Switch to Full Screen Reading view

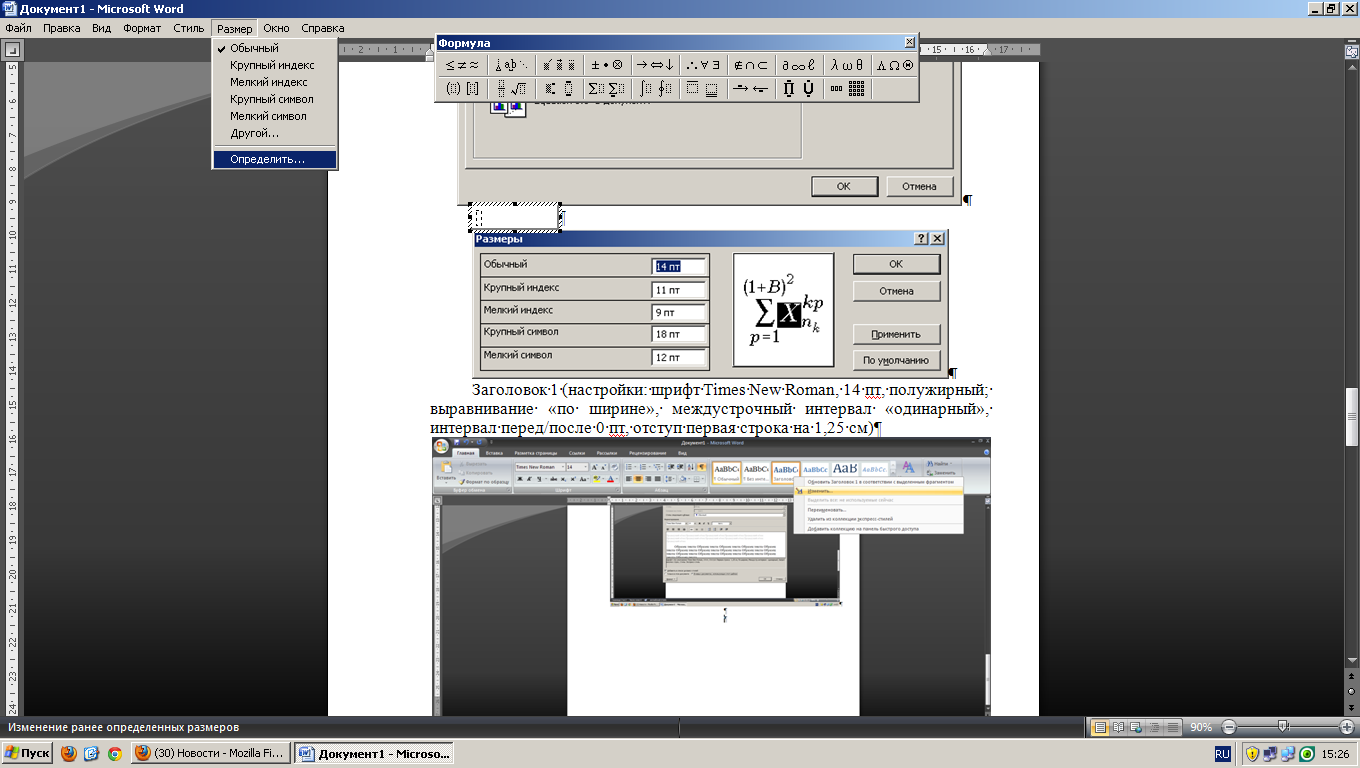coord(1119,727)
